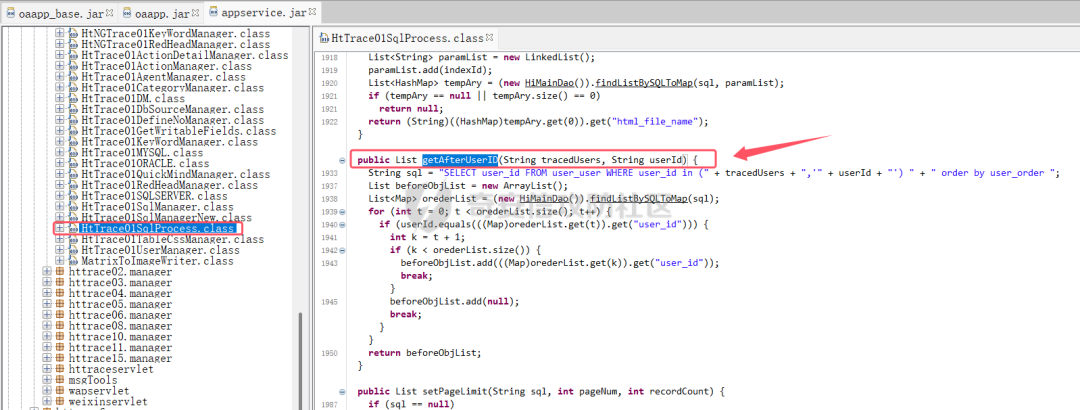
Task: Select the HtTrace01SqlProcess.class editor tab
Action: pyautogui.click(x=406, y=38)
